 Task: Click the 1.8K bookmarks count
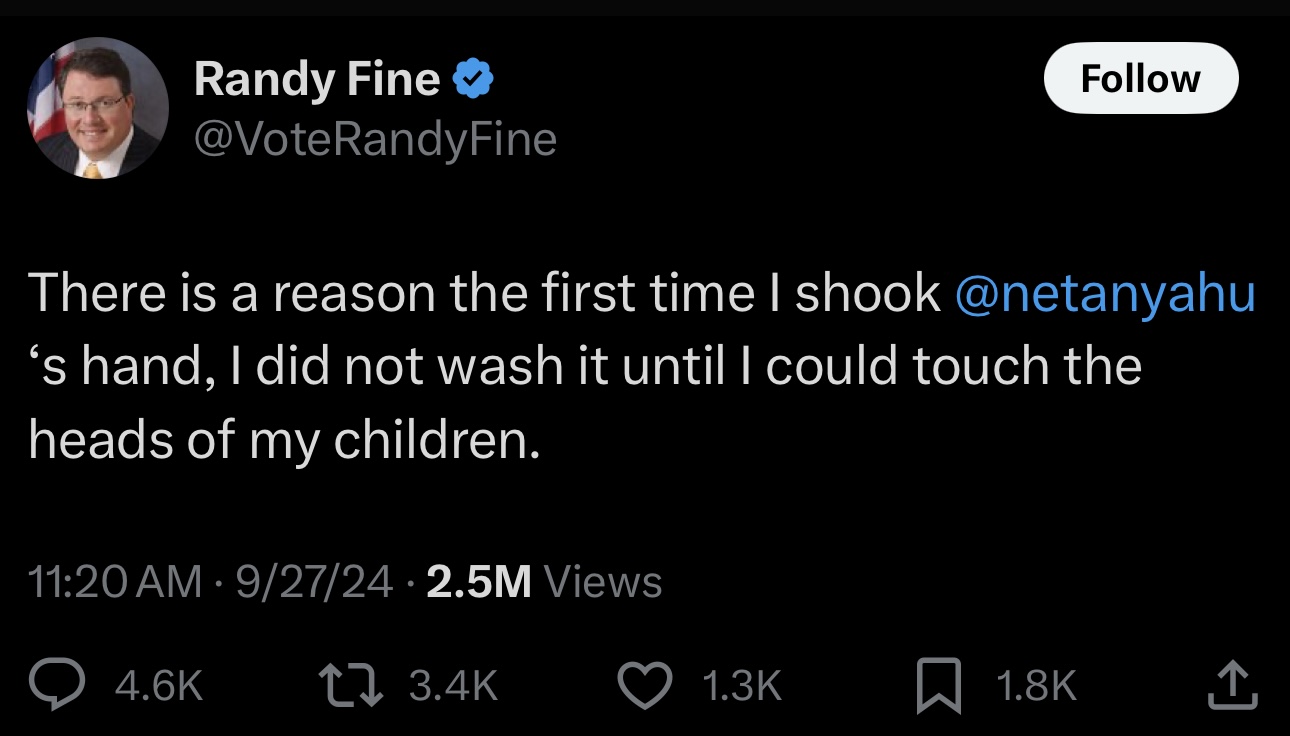point(1036,686)
